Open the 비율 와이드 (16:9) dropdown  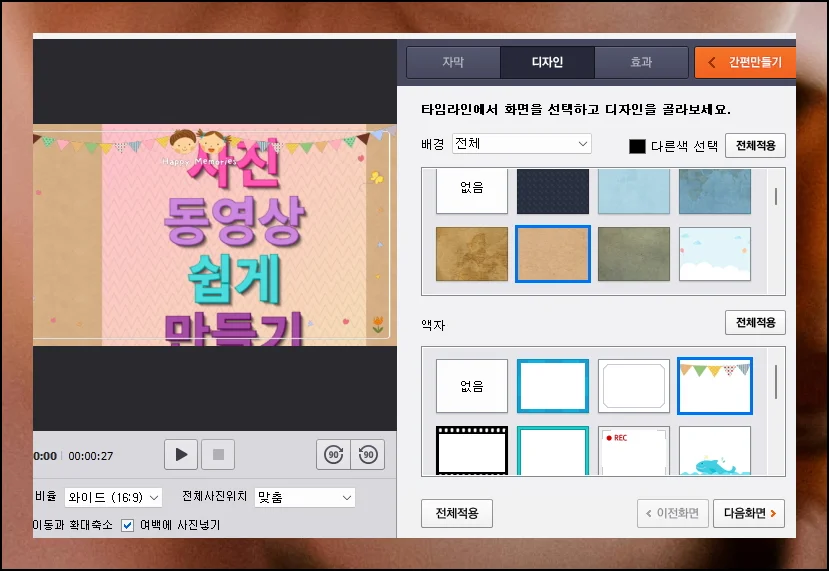(113, 498)
